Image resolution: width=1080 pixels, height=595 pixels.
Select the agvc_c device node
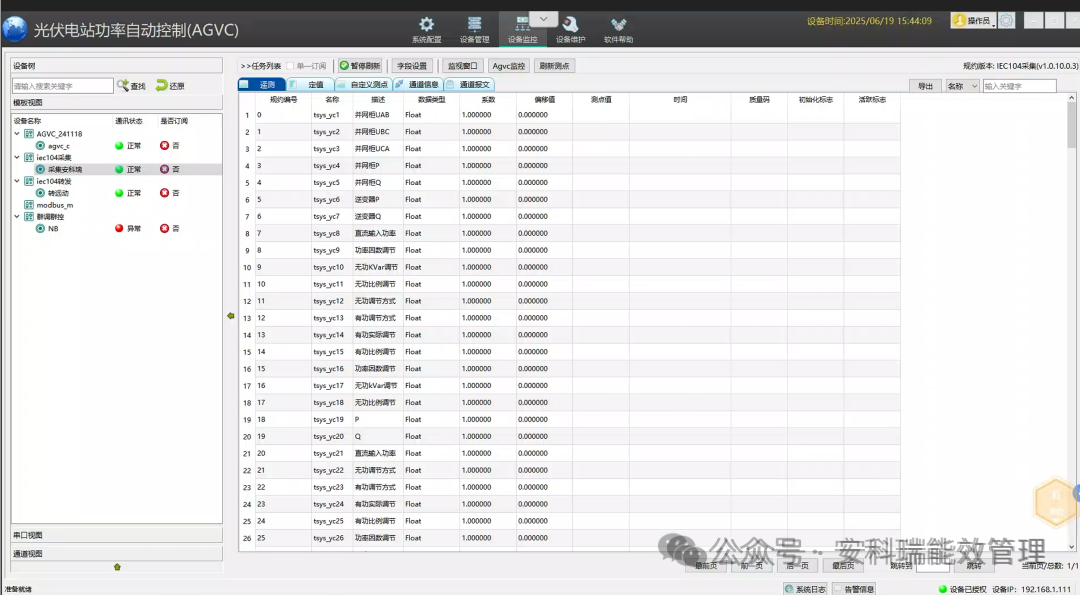click(59, 146)
